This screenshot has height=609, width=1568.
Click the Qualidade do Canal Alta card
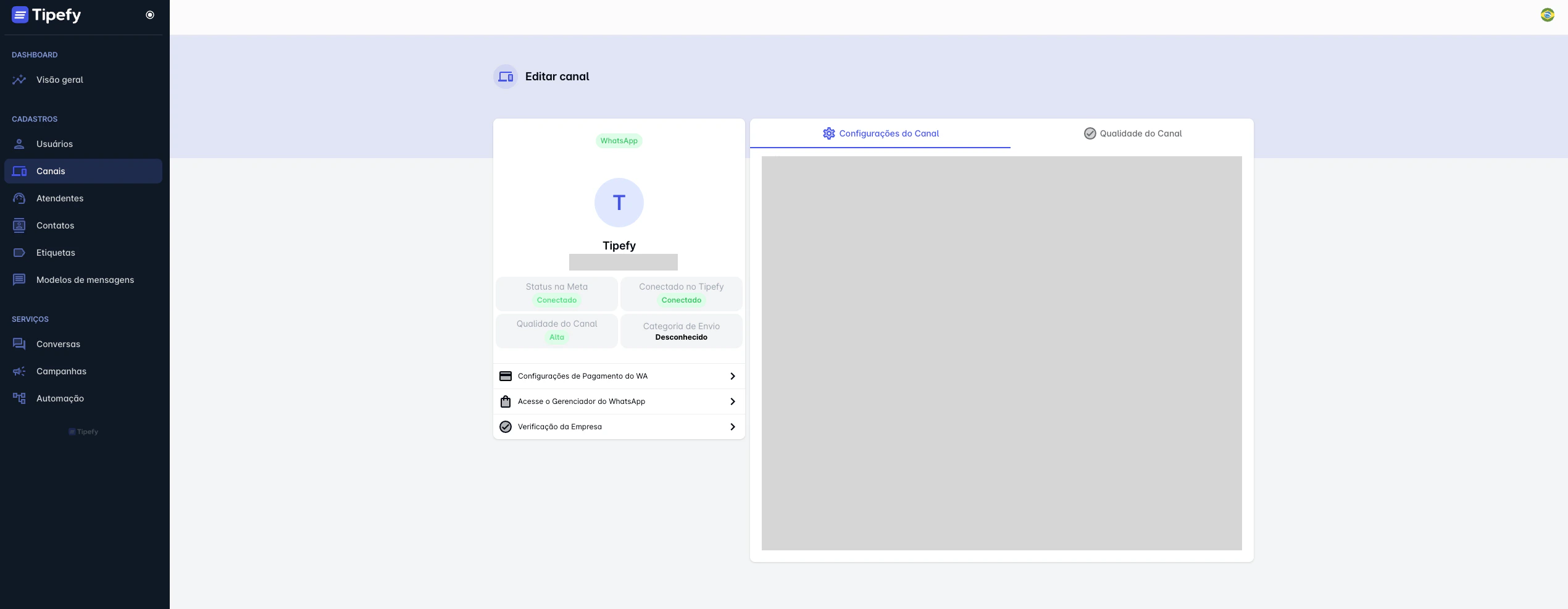[x=557, y=331]
